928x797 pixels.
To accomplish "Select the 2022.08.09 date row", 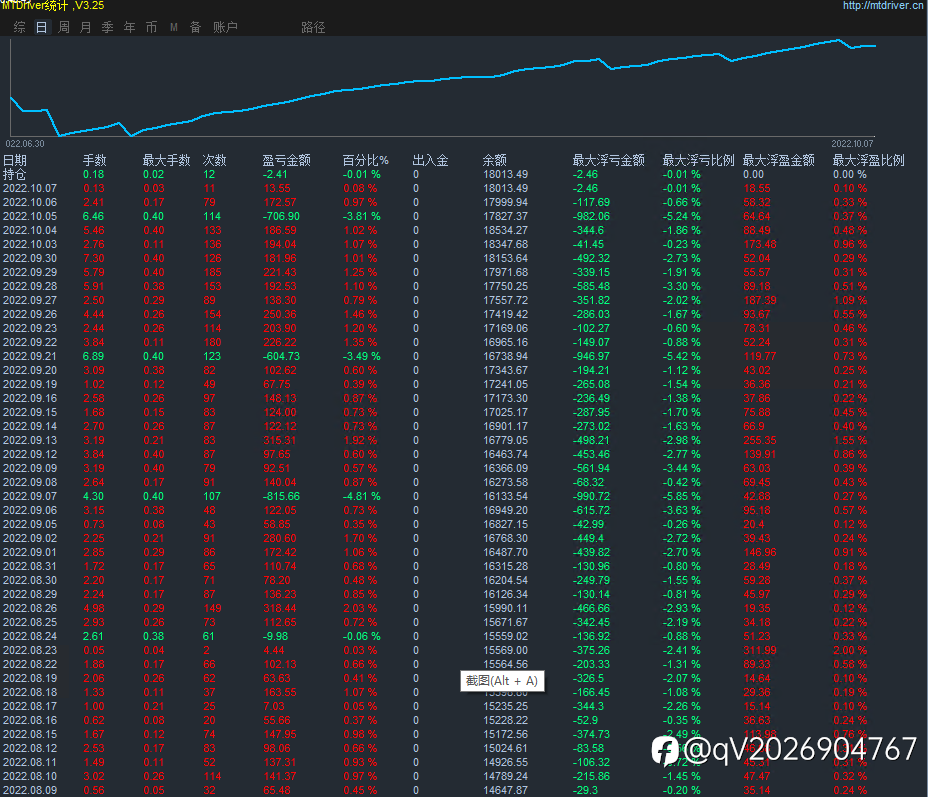I will point(30,790).
